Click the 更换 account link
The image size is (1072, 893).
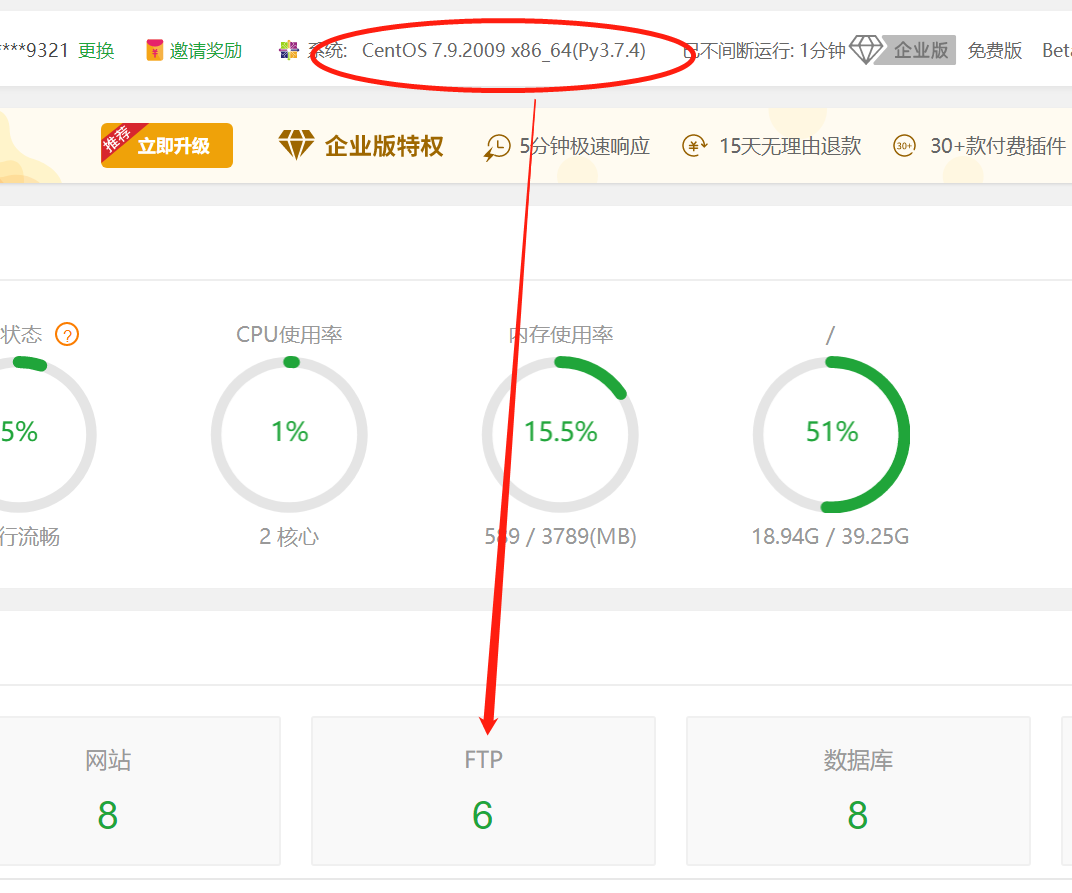tap(96, 51)
